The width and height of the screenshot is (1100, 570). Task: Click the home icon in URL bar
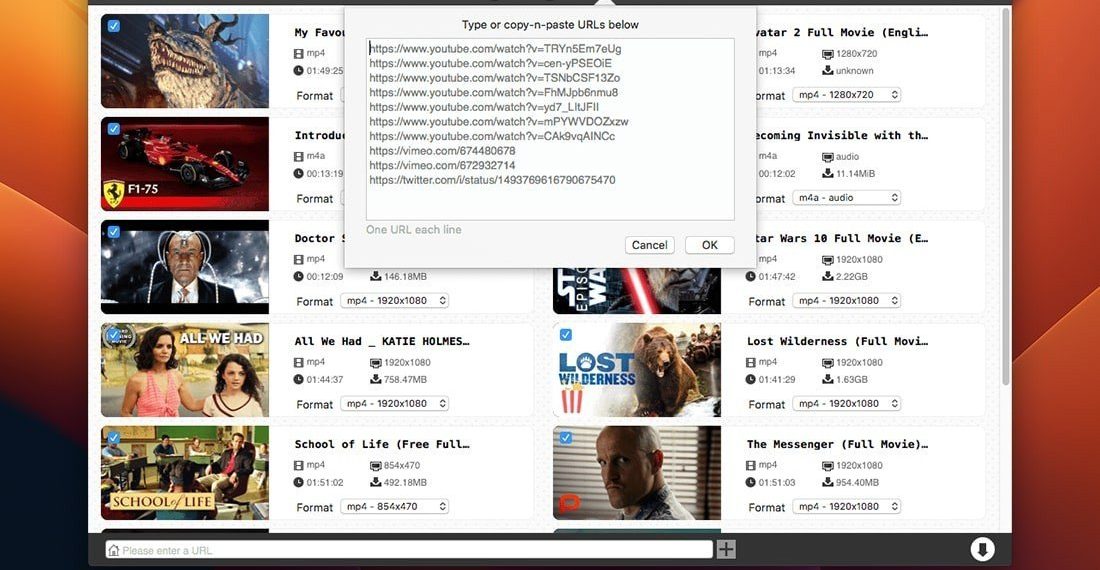click(x=113, y=550)
